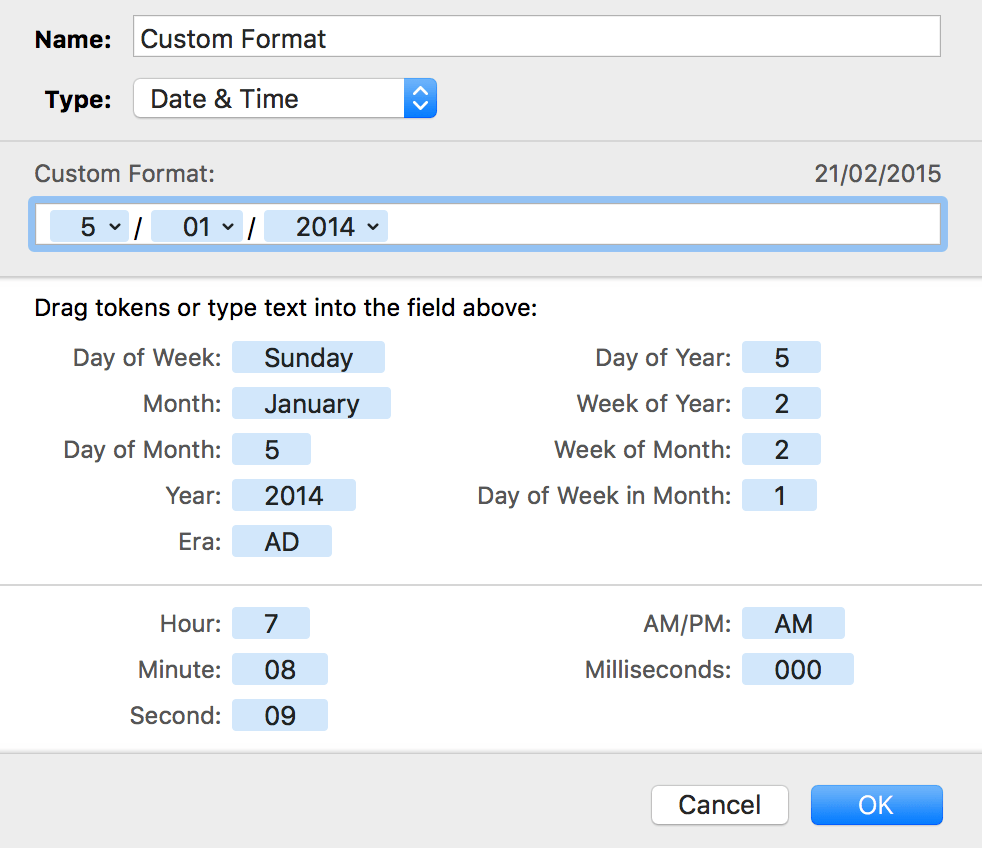Click the Week of Month token
The image size is (982, 848).
(x=781, y=449)
